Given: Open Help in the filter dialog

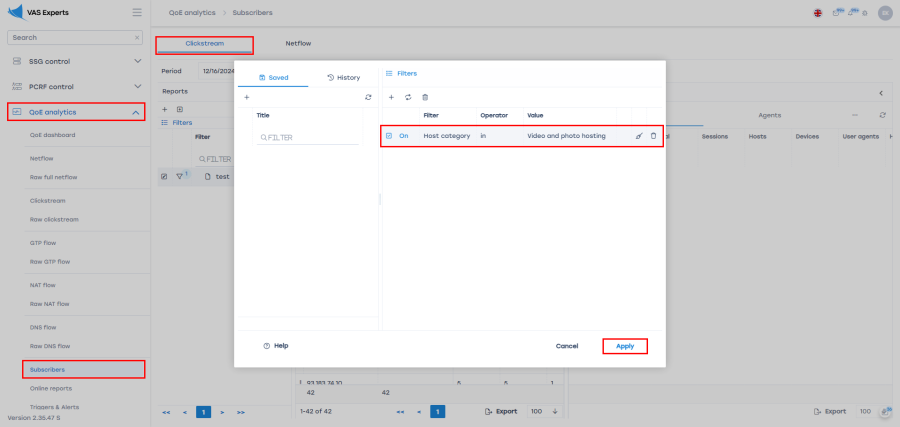Looking at the screenshot, I should (x=275, y=346).
